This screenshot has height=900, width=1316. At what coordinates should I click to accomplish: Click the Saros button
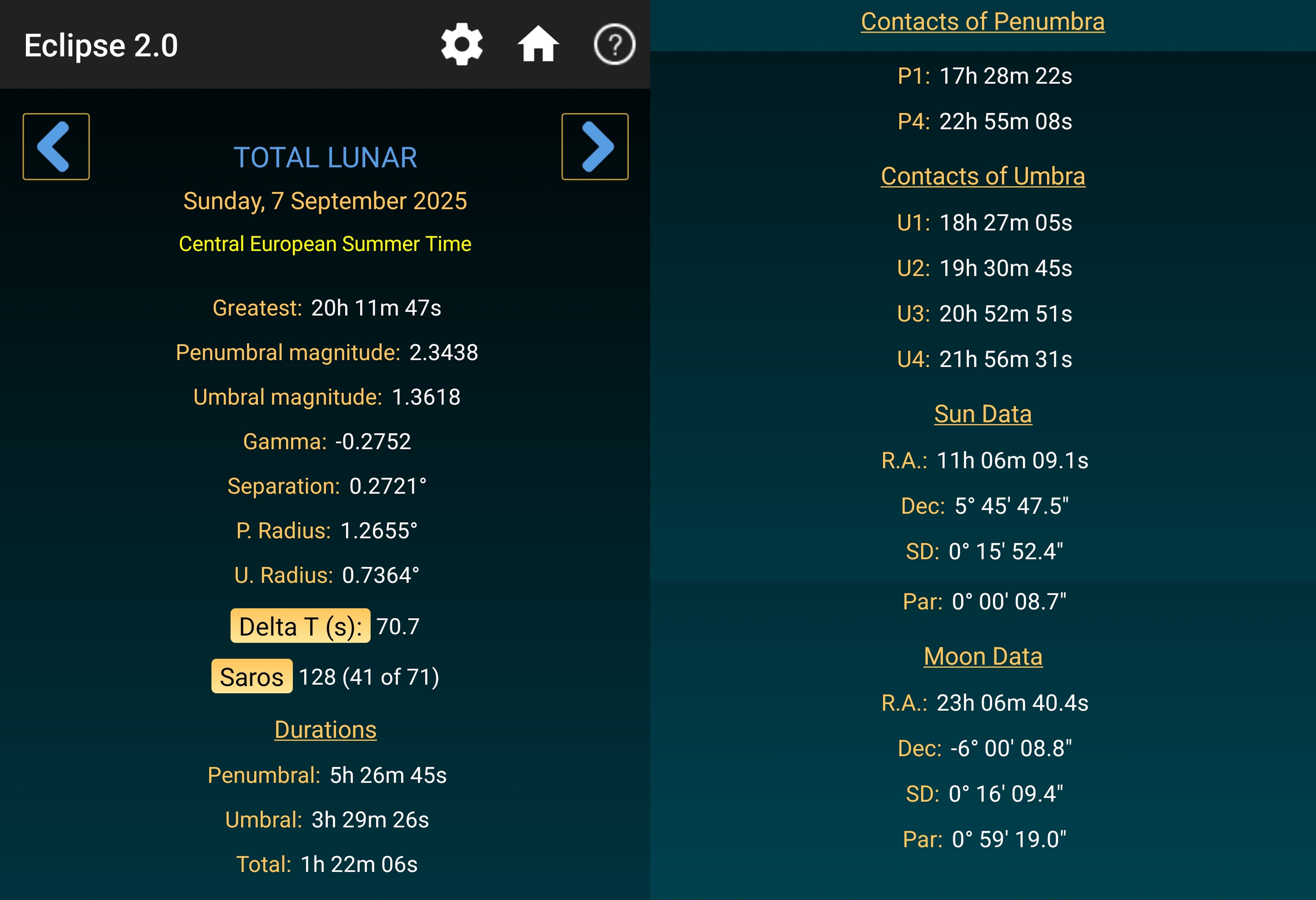click(251, 676)
